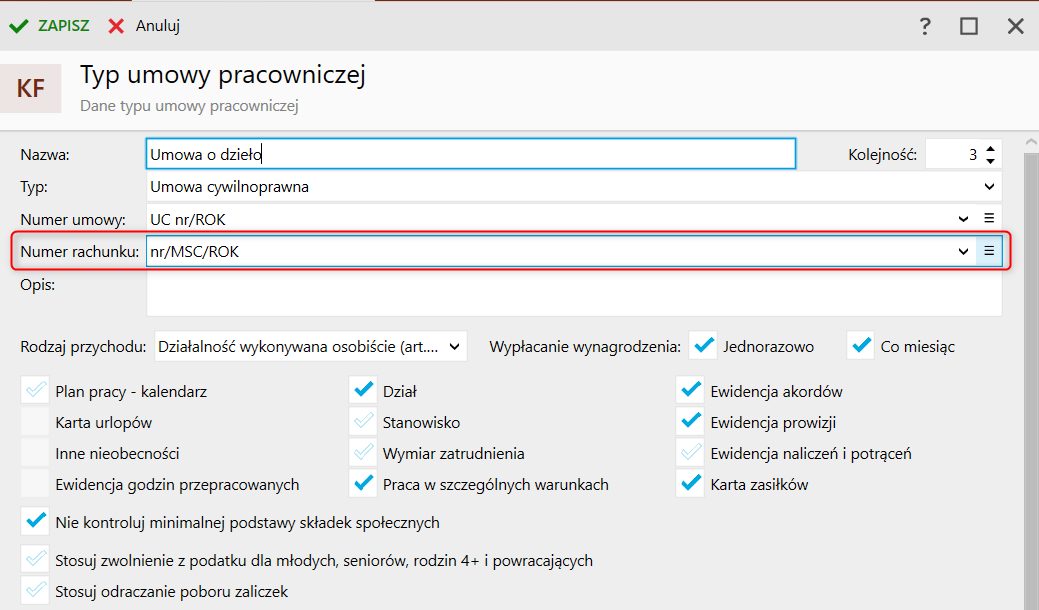Open the Numer rachunku list menu icon

[x=989, y=251]
